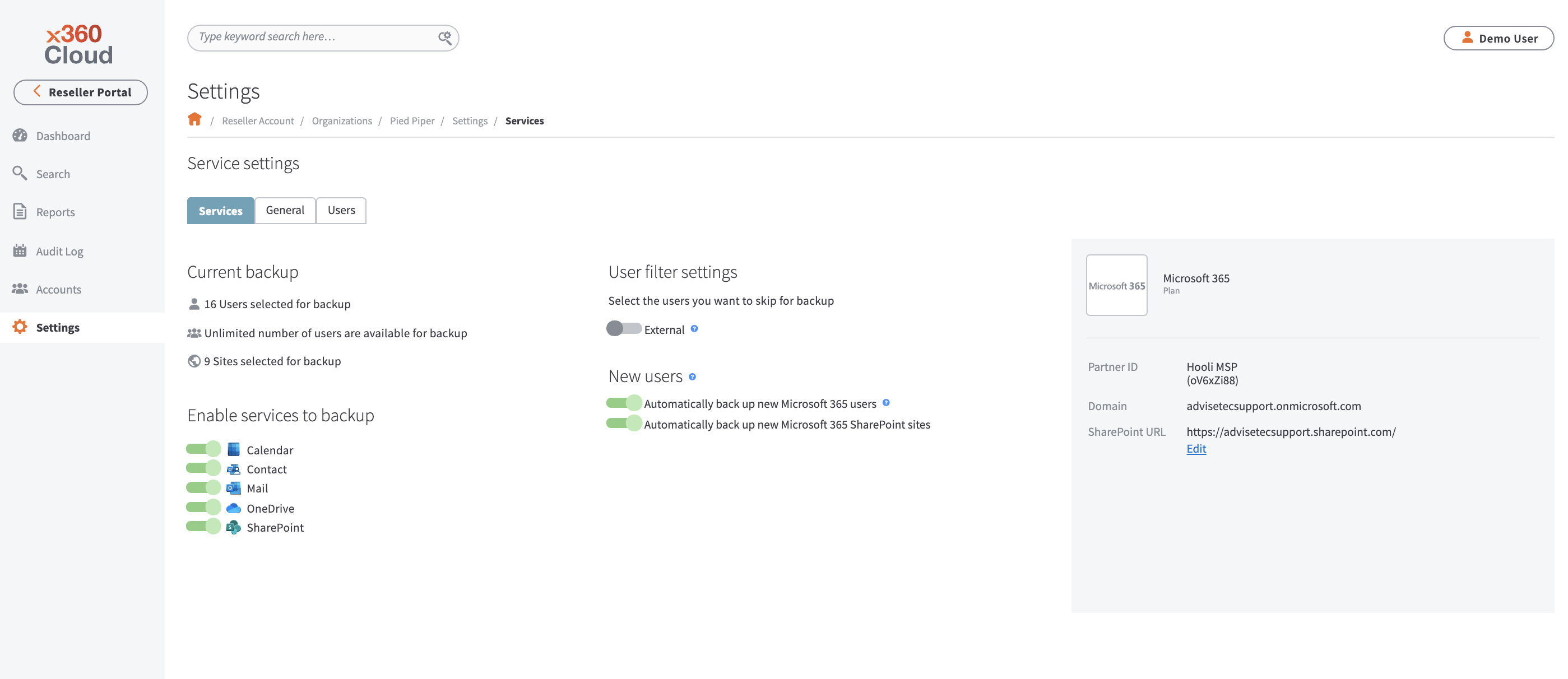
Task: Edit the SharePoint URL
Action: point(1195,448)
